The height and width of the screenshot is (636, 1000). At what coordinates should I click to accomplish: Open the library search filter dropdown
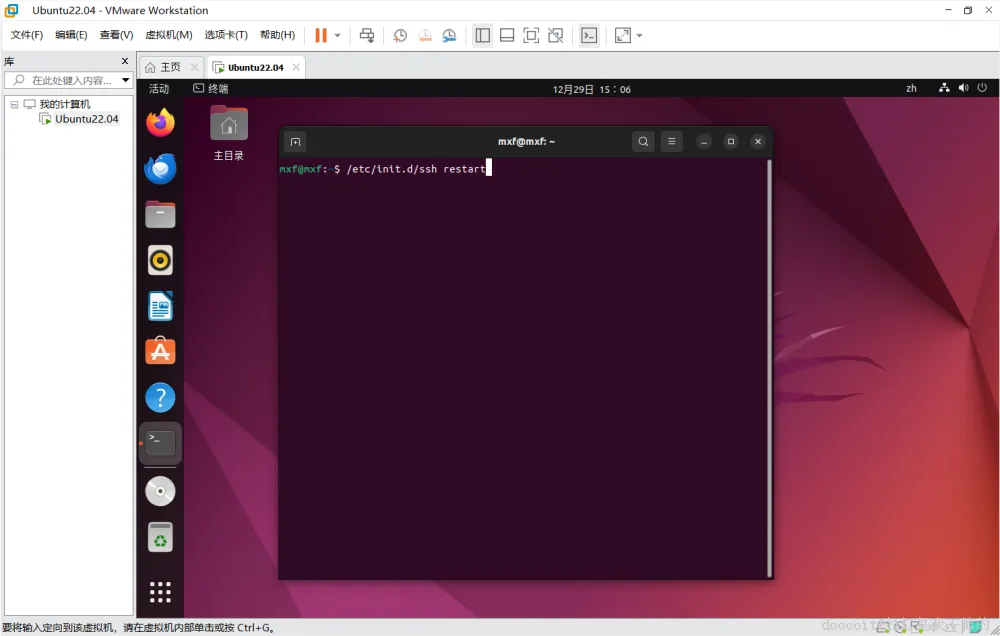(x=126, y=80)
